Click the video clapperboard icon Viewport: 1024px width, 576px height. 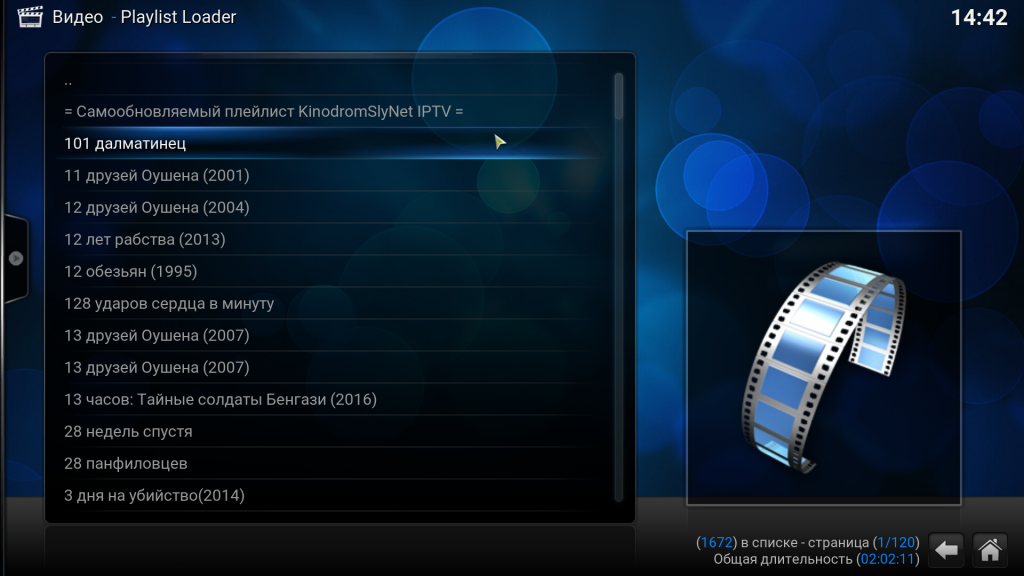pos(30,17)
